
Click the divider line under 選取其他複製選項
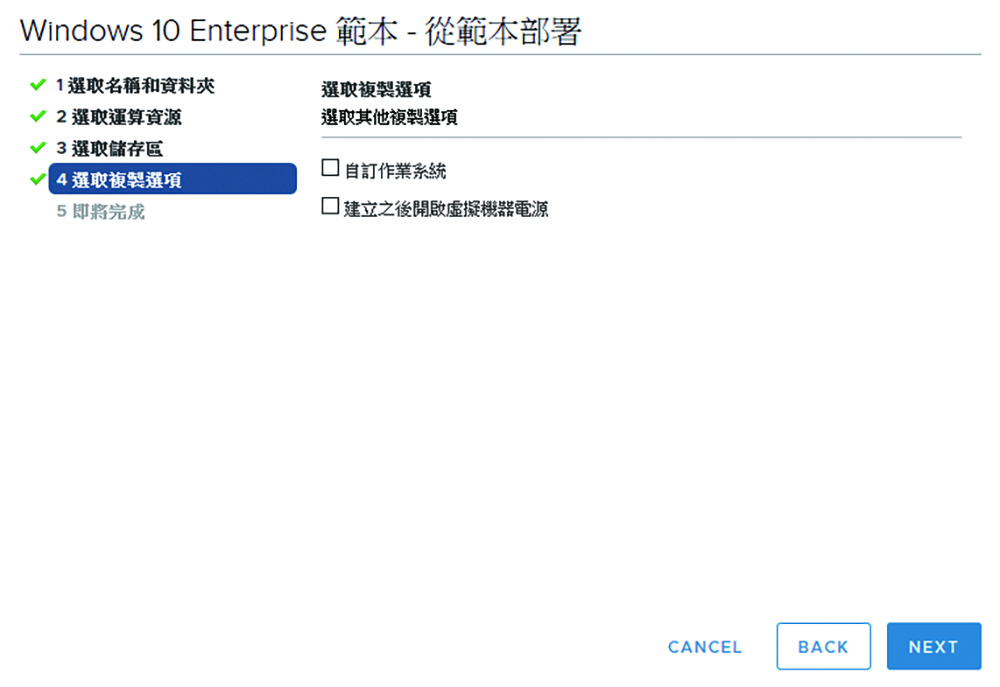click(641, 137)
